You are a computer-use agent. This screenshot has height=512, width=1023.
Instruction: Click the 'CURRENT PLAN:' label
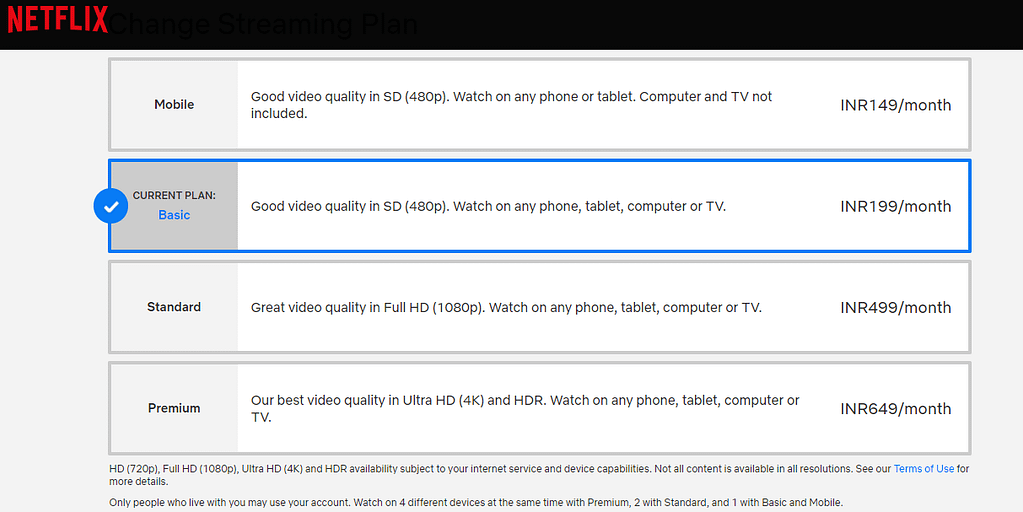(174, 195)
